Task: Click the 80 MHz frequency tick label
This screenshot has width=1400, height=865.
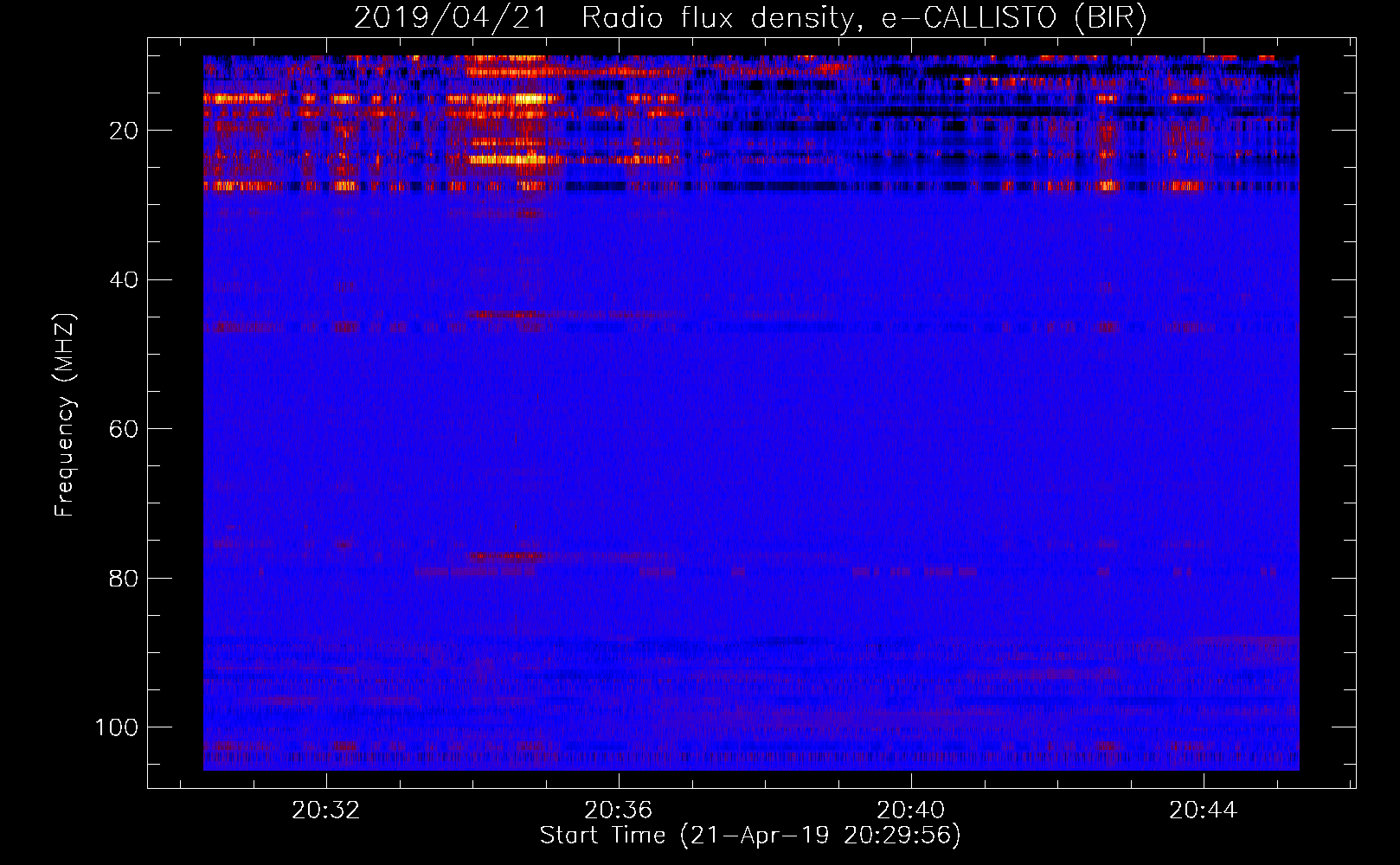Action: [x=125, y=578]
